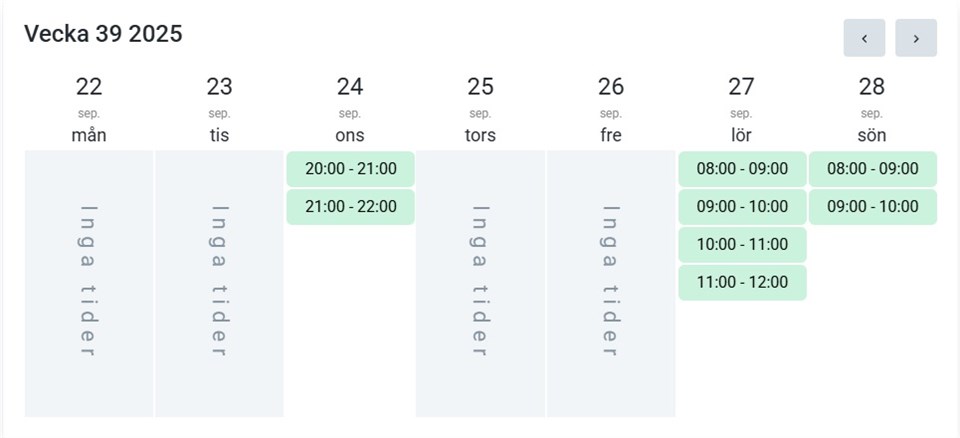Screen dimensions: 960x438
Task: Click the Saturday 27 sep. day header
Action: click(741, 109)
